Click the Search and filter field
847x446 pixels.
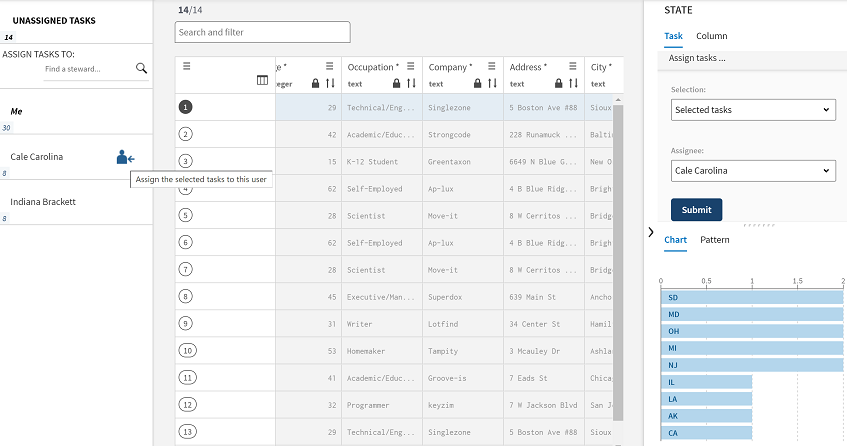(x=262, y=32)
